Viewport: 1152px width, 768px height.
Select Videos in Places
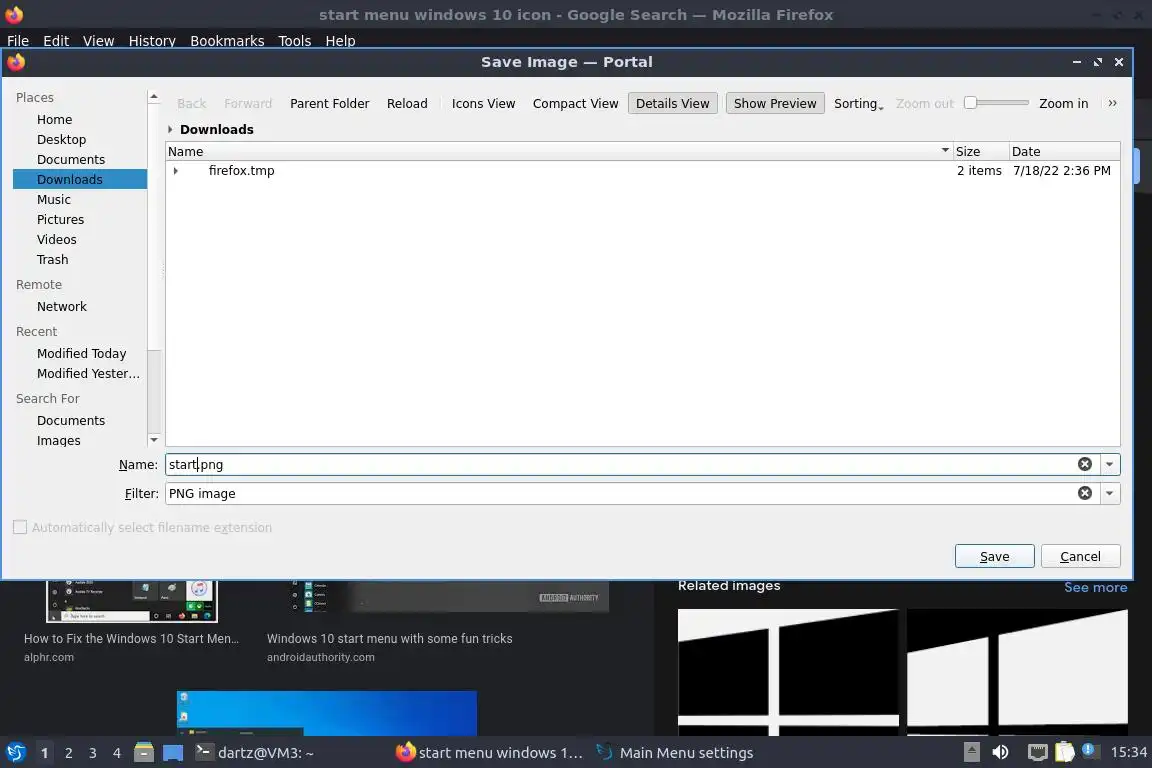coord(57,240)
